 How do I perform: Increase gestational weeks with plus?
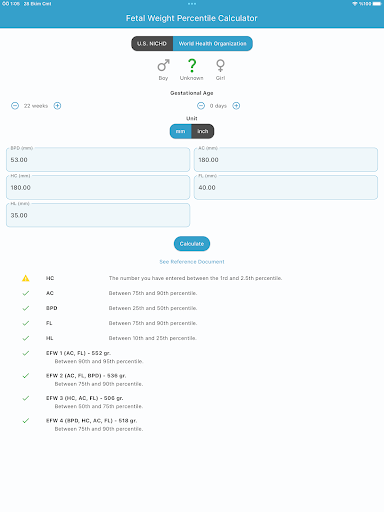57,106
